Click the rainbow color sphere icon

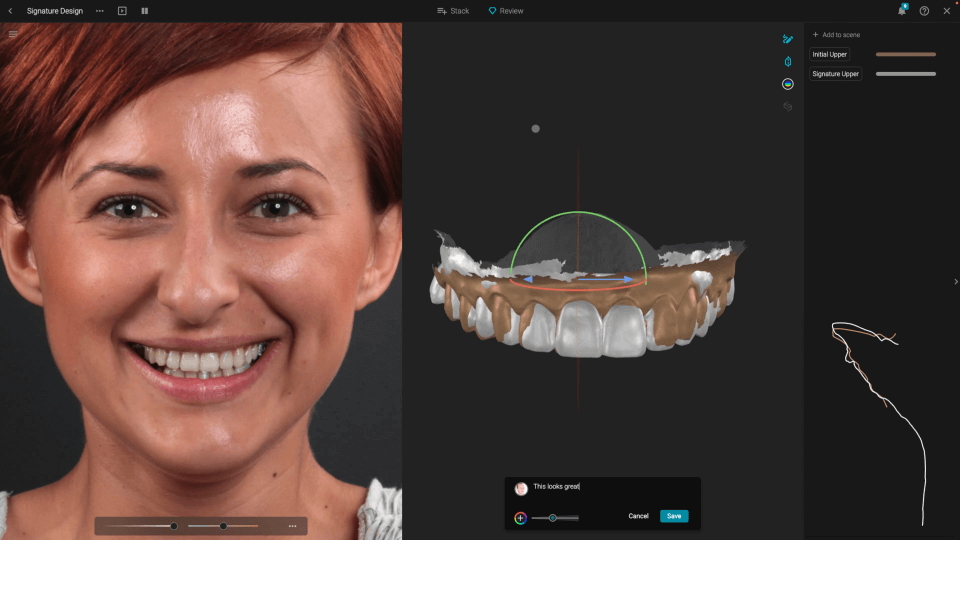tap(788, 84)
